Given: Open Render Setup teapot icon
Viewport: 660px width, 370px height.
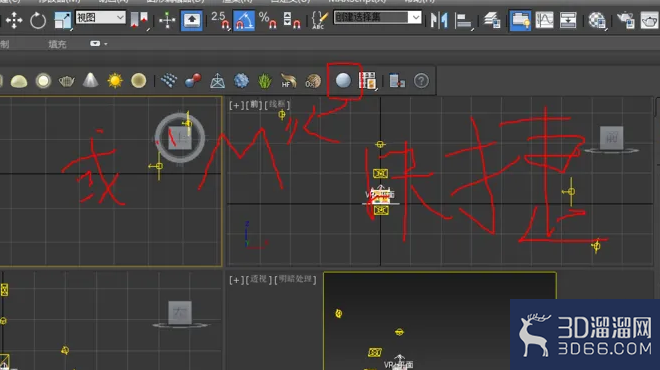Looking at the screenshot, I should 625,20.
